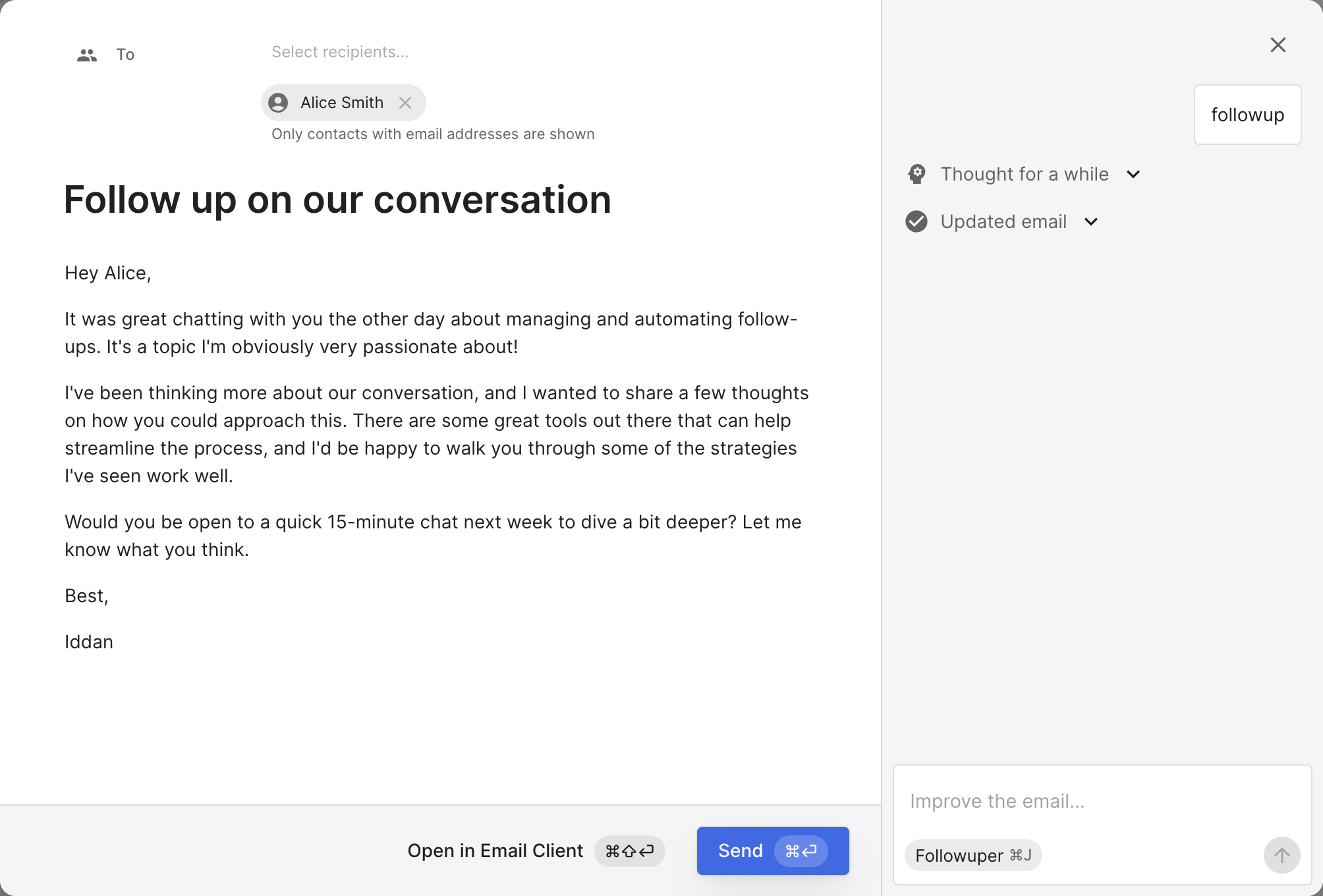Click the Iddan signature line
The width and height of the screenshot is (1323, 896).
pos(89,642)
